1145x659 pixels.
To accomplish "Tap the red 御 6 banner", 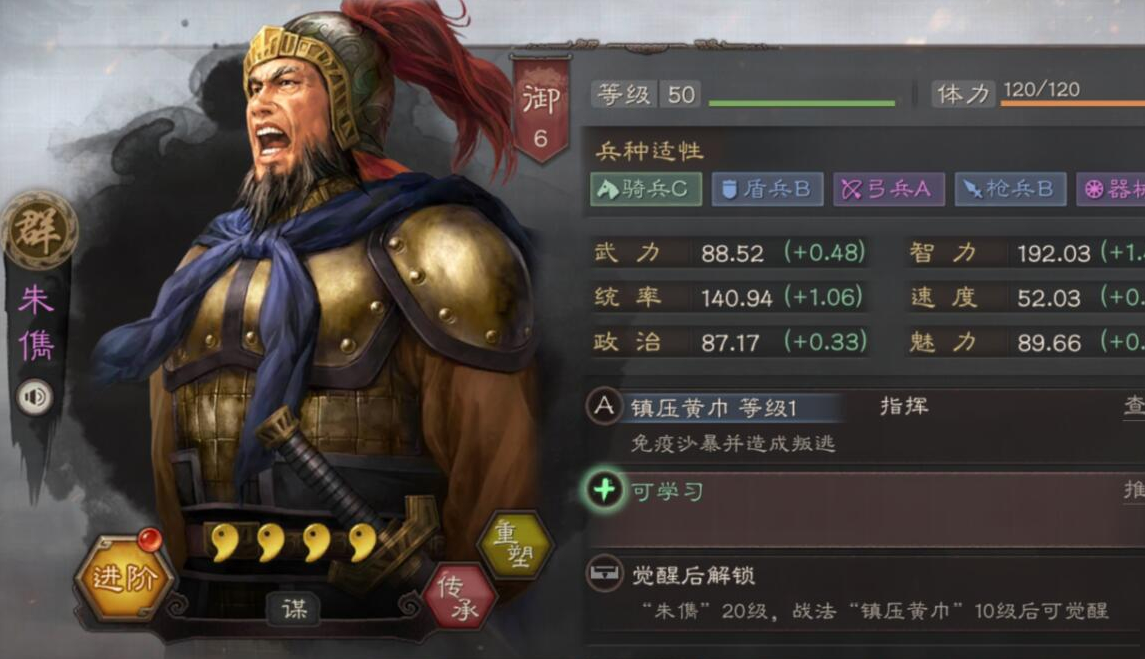I will pyautogui.click(x=541, y=110).
